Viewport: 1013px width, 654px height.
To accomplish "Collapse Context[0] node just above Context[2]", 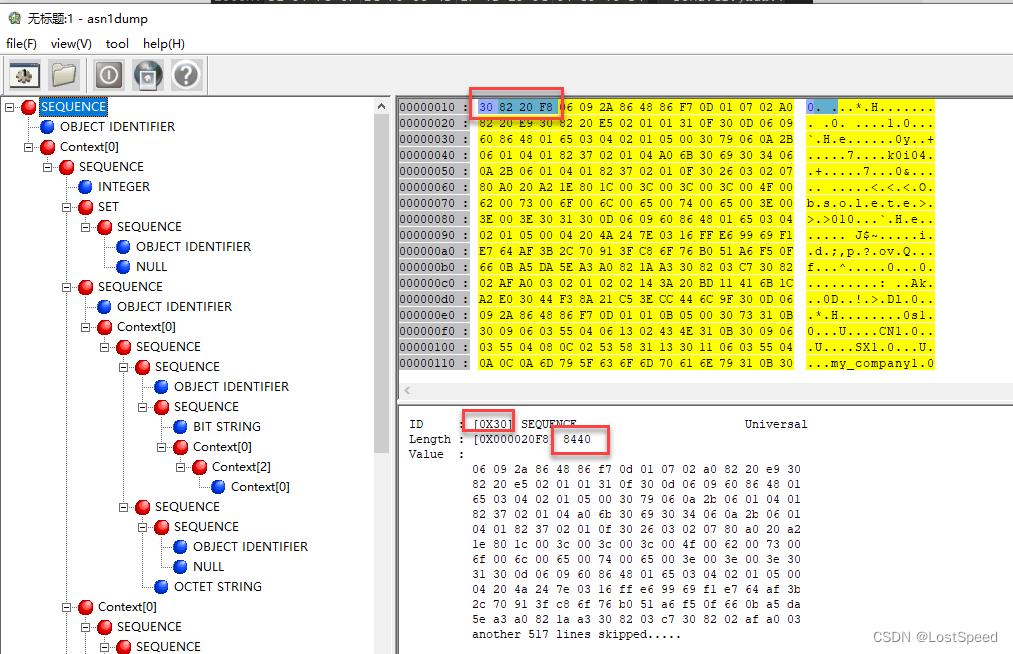I will point(162,447).
